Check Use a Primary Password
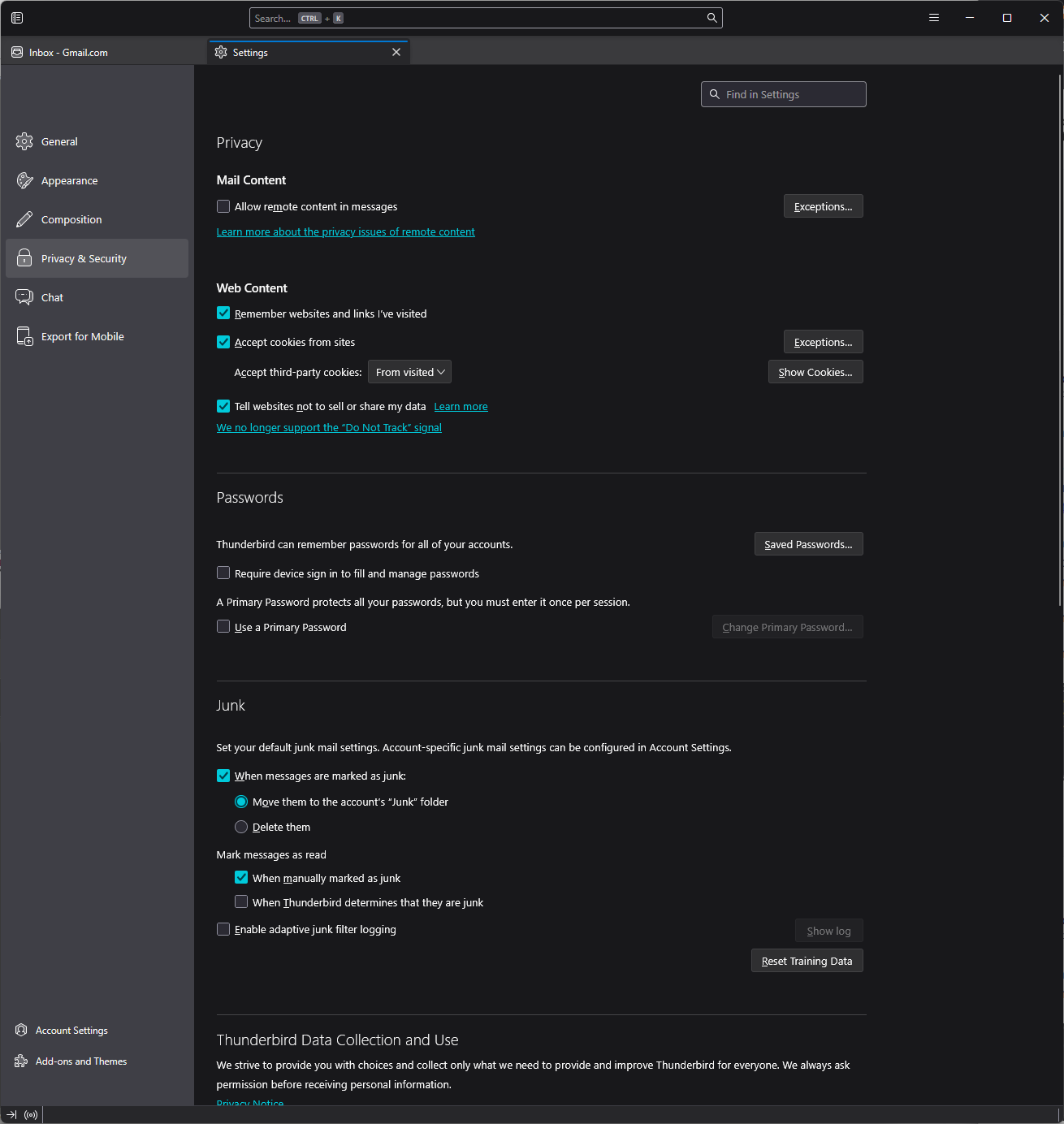Viewport: 1064px width, 1124px height. [223, 627]
